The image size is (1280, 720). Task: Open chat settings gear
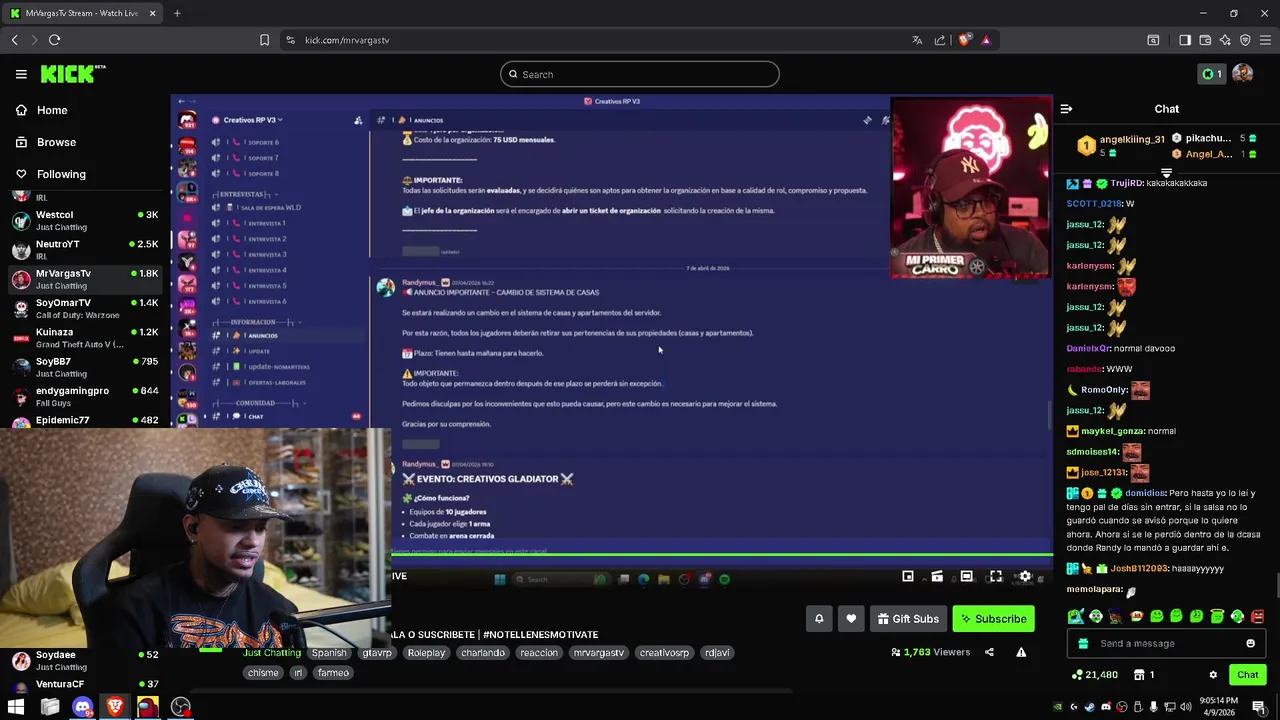[1213, 675]
